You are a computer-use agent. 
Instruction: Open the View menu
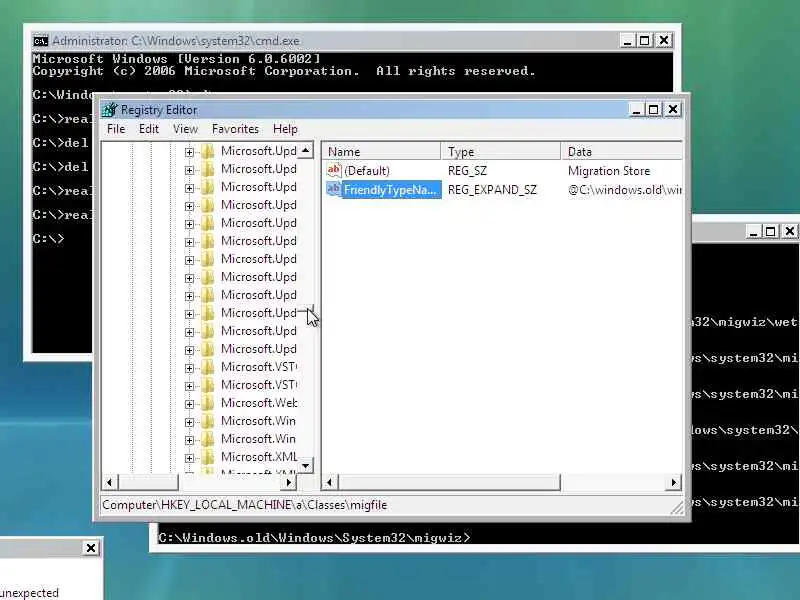(x=185, y=129)
